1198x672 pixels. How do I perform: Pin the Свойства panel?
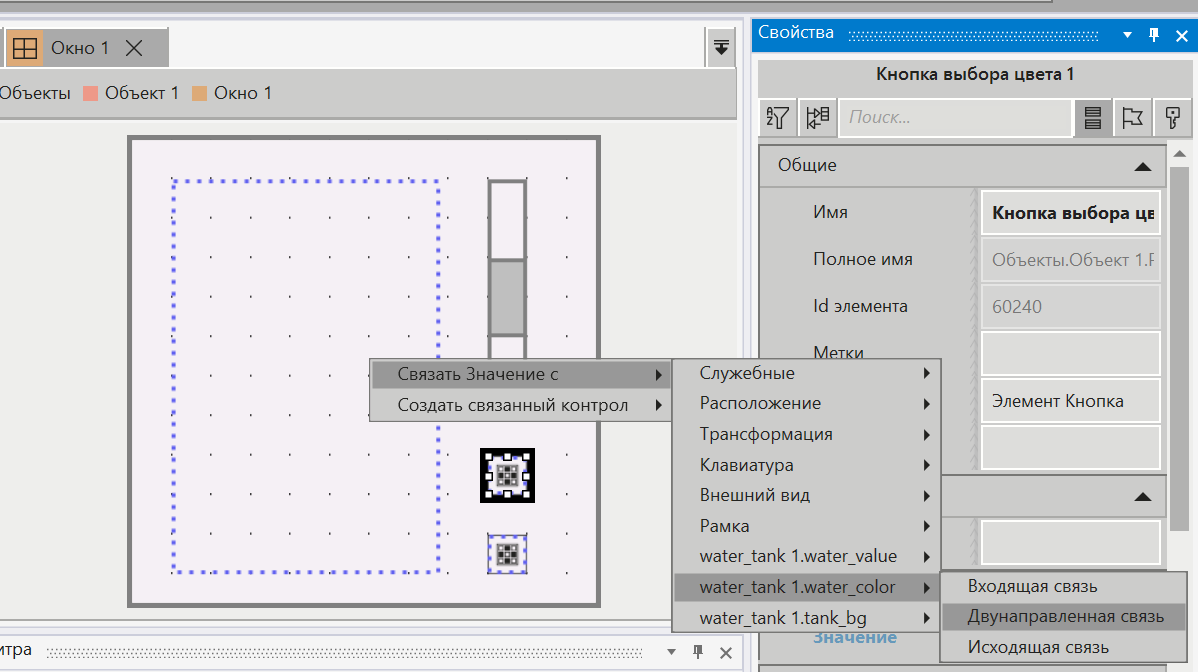1154,34
